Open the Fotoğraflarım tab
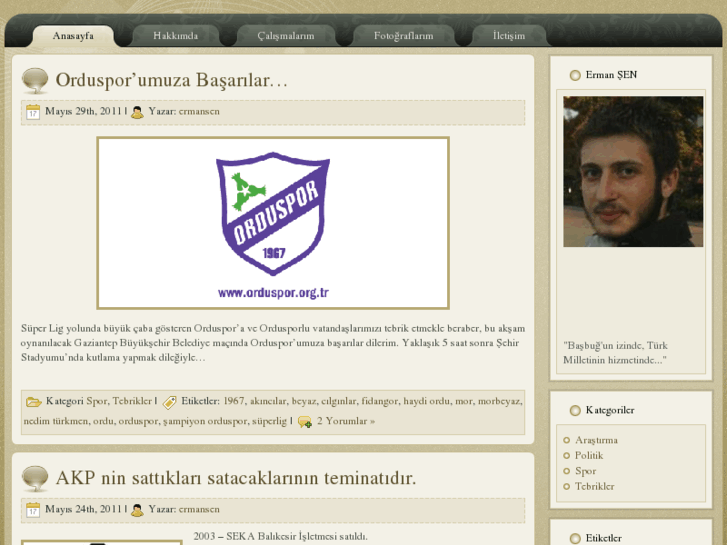The image size is (727, 545). pyautogui.click(x=403, y=36)
